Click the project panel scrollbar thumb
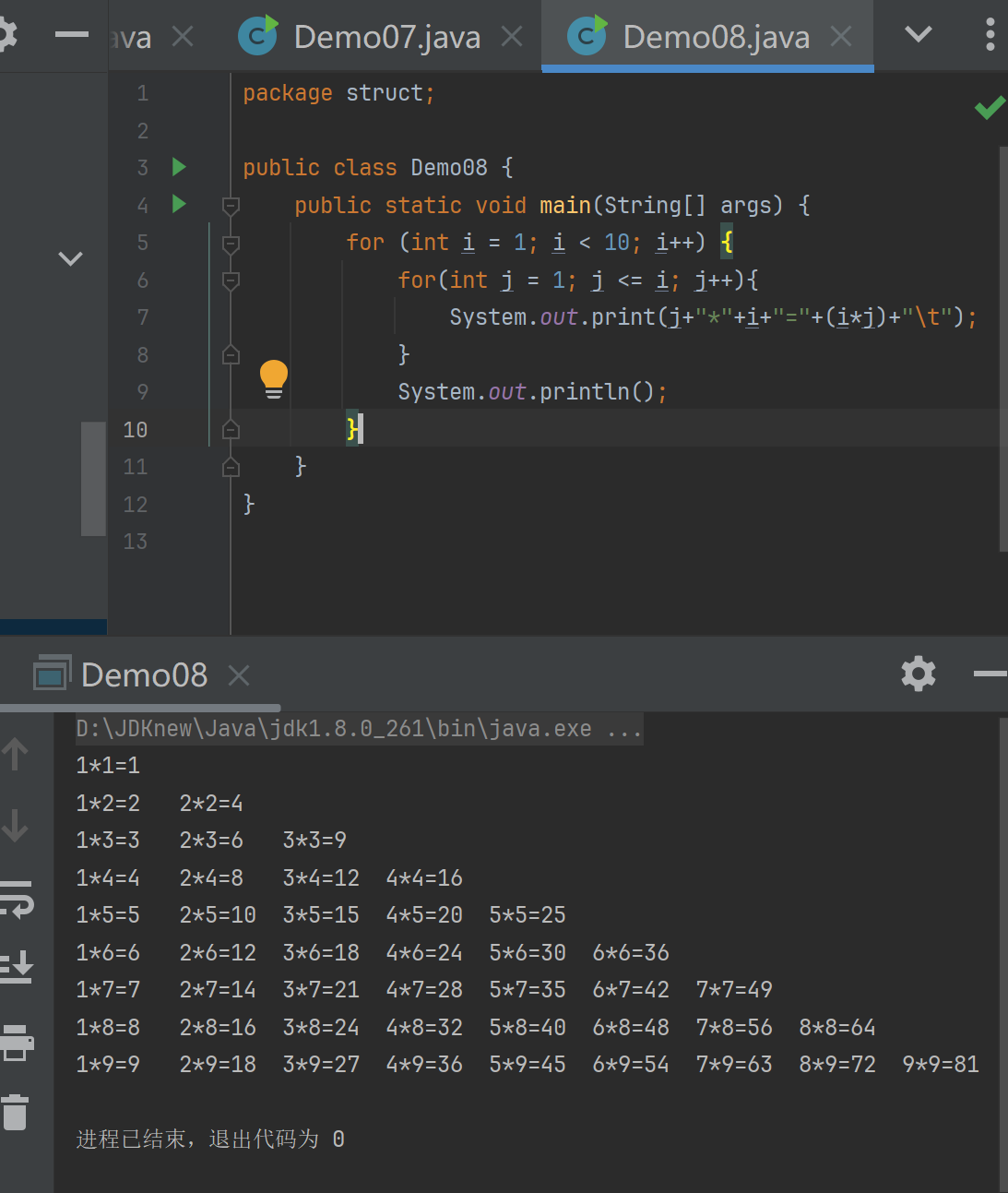1008x1193 pixels. pyautogui.click(x=93, y=478)
